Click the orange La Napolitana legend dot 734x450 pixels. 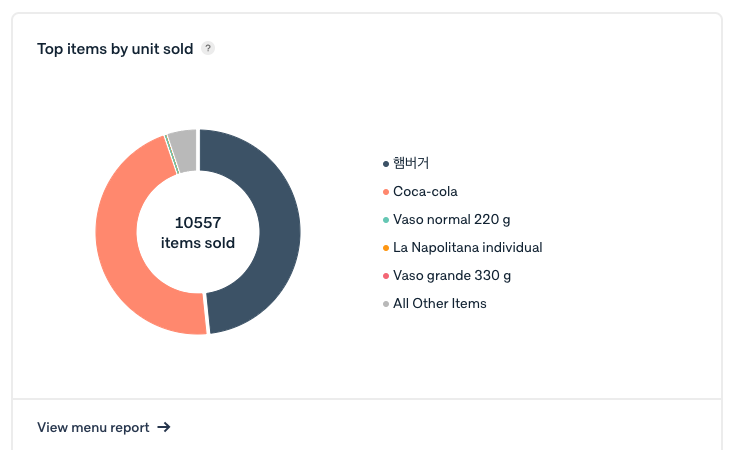386,248
